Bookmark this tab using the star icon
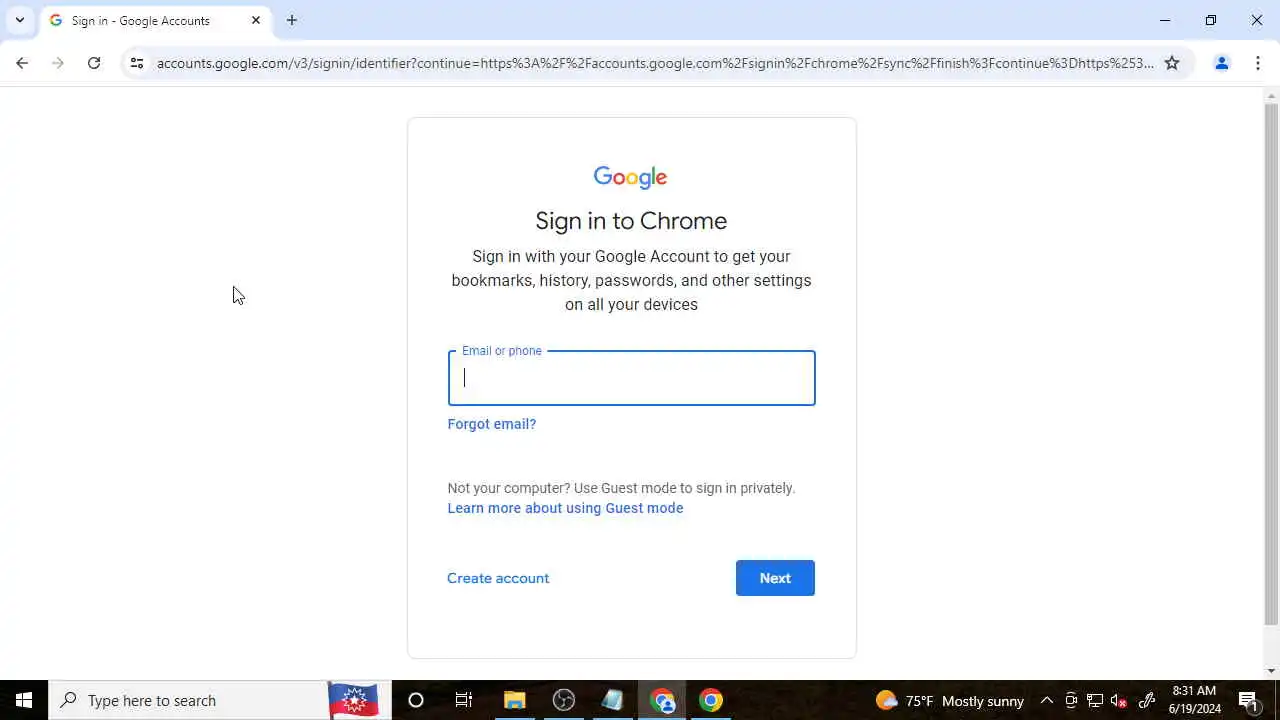 (x=1172, y=63)
